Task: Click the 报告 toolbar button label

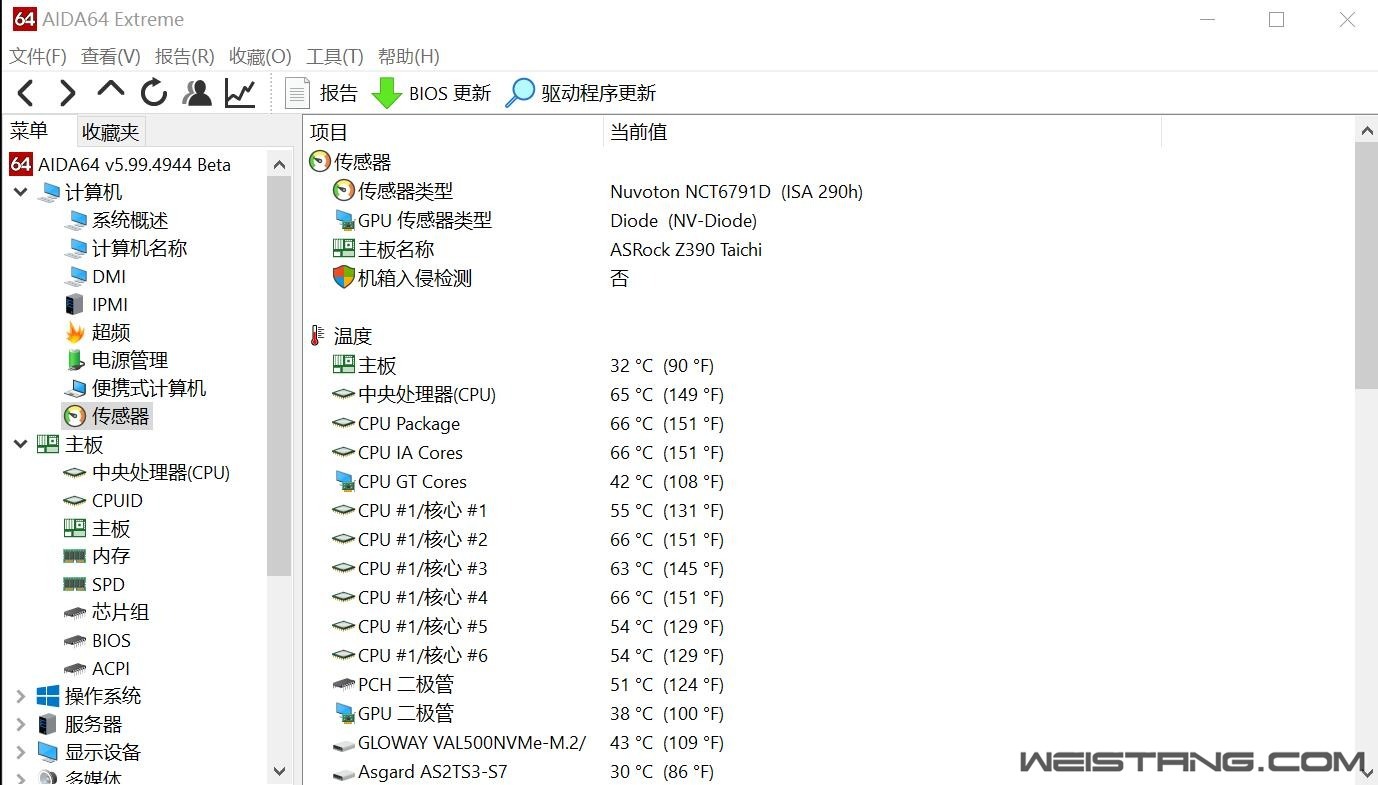Action: point(339,93)
